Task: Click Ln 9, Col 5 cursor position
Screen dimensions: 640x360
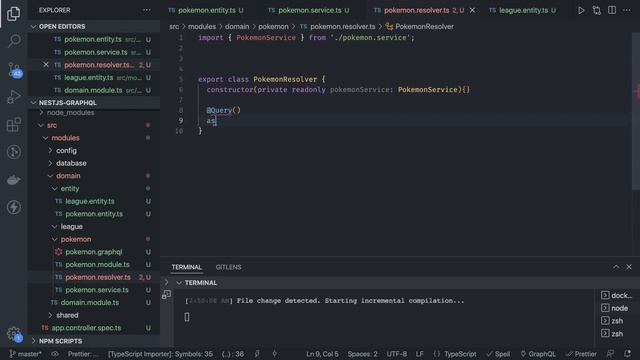Action: (x=322, y=354)
